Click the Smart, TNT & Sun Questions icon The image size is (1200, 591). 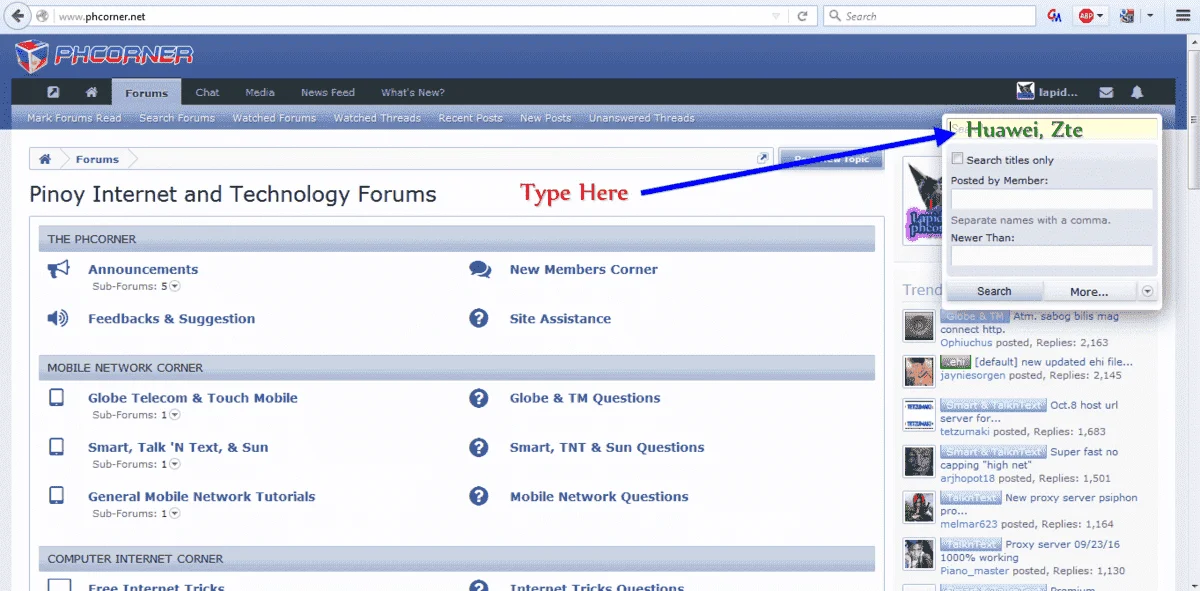(479, 447)
